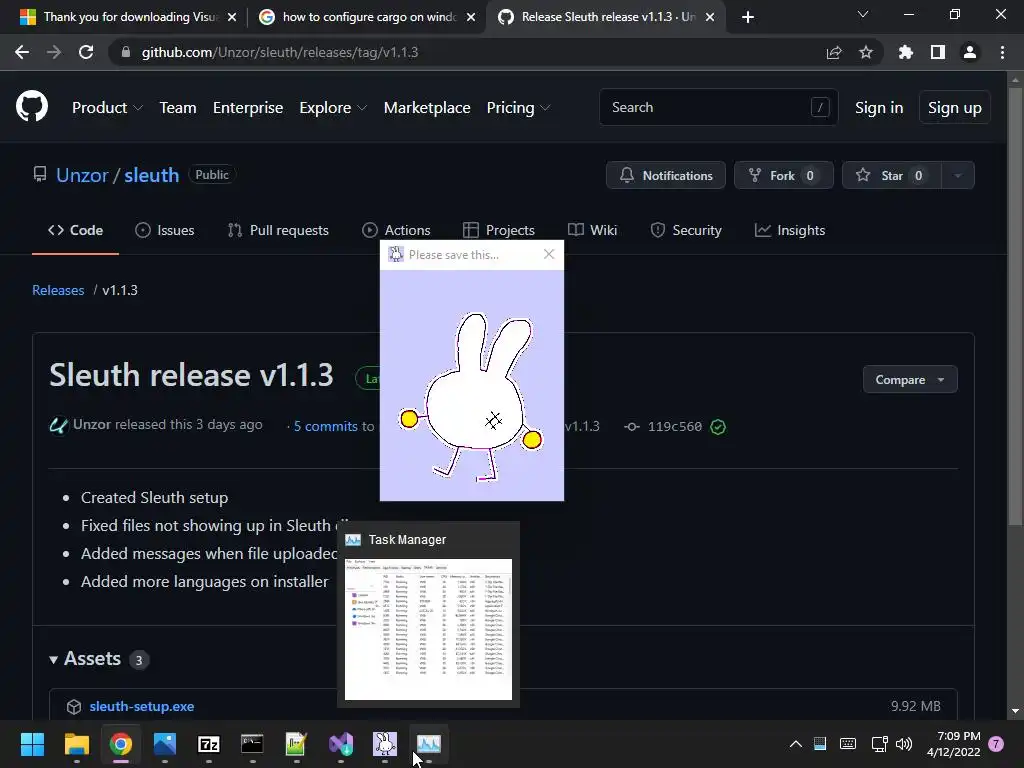Open a new browser tab
The height and width of the screenshot is (768, 1024).
coord(748,17)
